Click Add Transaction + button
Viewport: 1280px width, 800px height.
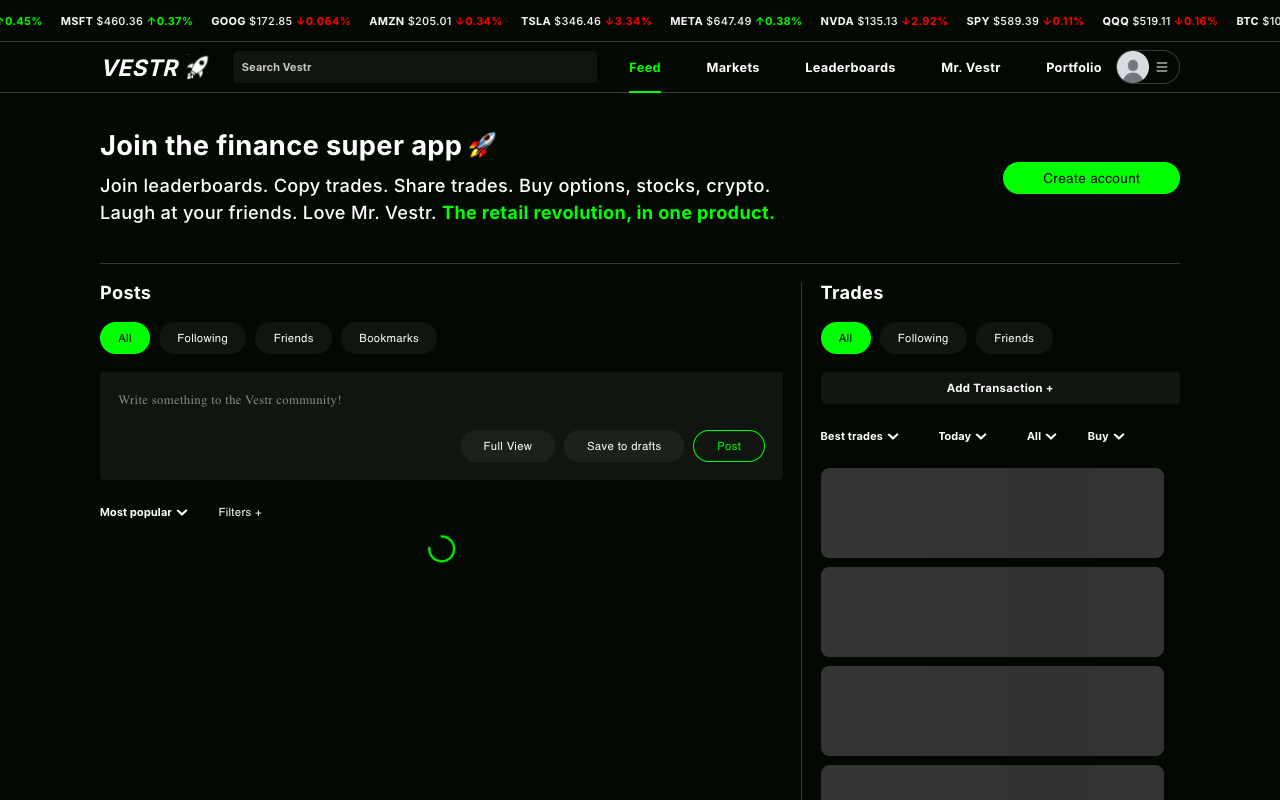coord(1000,388)
